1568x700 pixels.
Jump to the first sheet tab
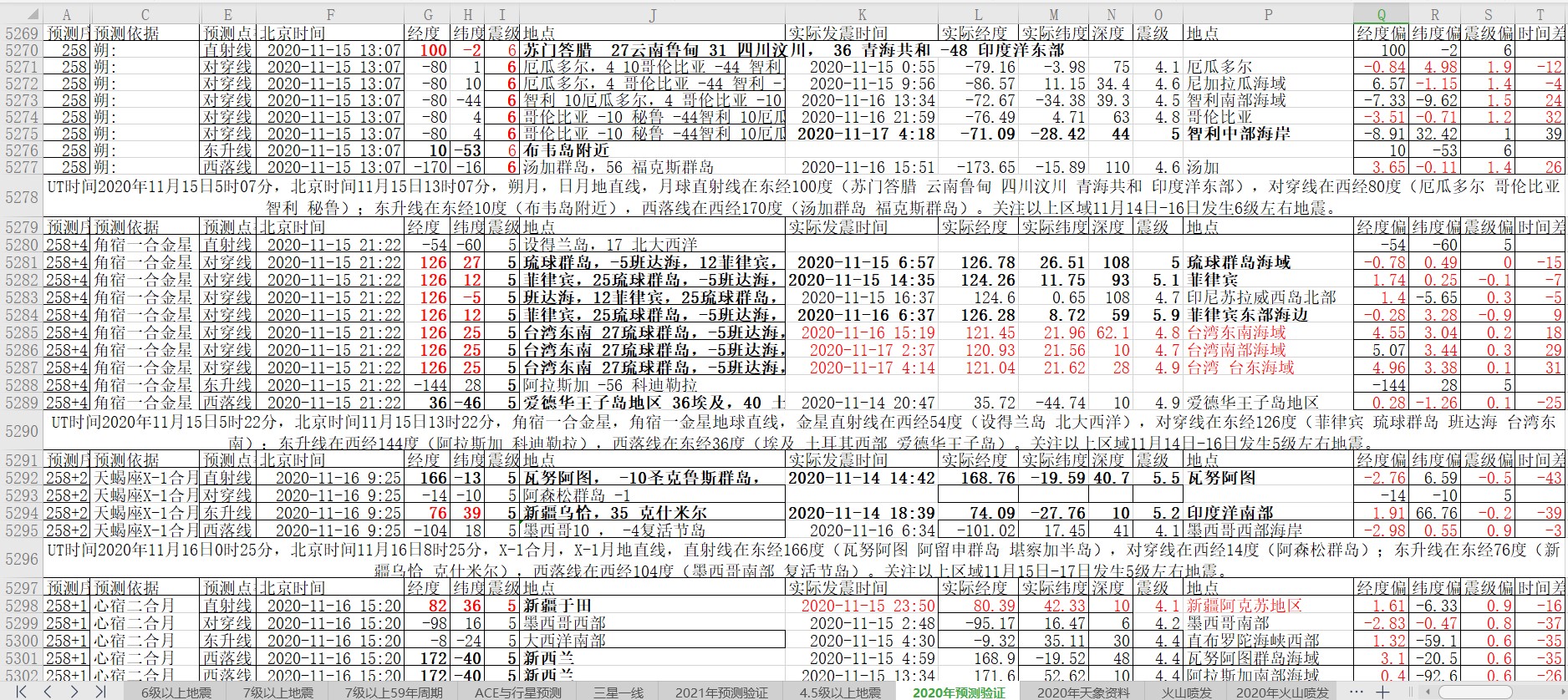tap(21, 692)
